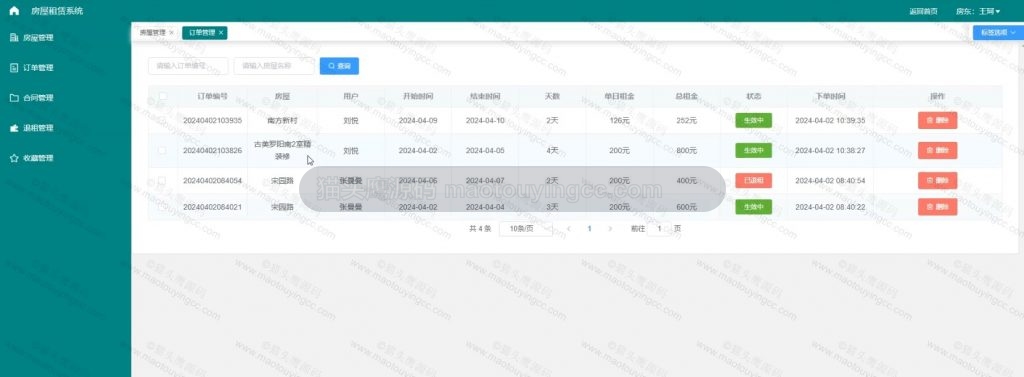Click the daily rent 126元
Image resolution: width=1024 pixels, height=377 pixels.
pyautogui.click(x=619, y=120)
